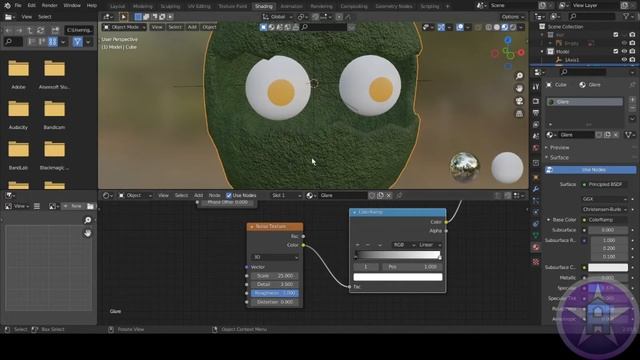Go back in file browser
Screen dimensions: 640x360
click(8, 30)
